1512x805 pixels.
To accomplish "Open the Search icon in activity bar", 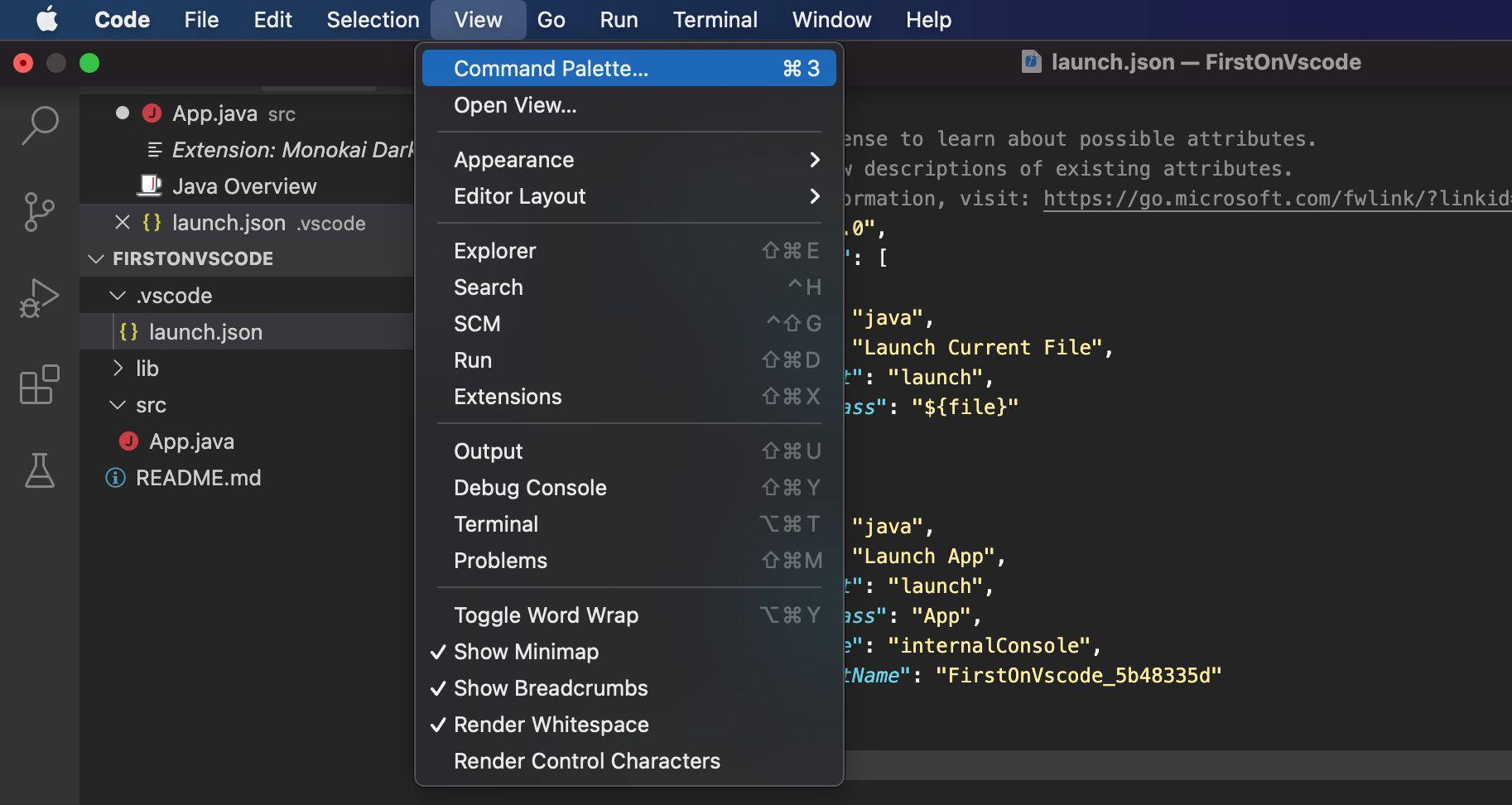I will coord(40,126).
